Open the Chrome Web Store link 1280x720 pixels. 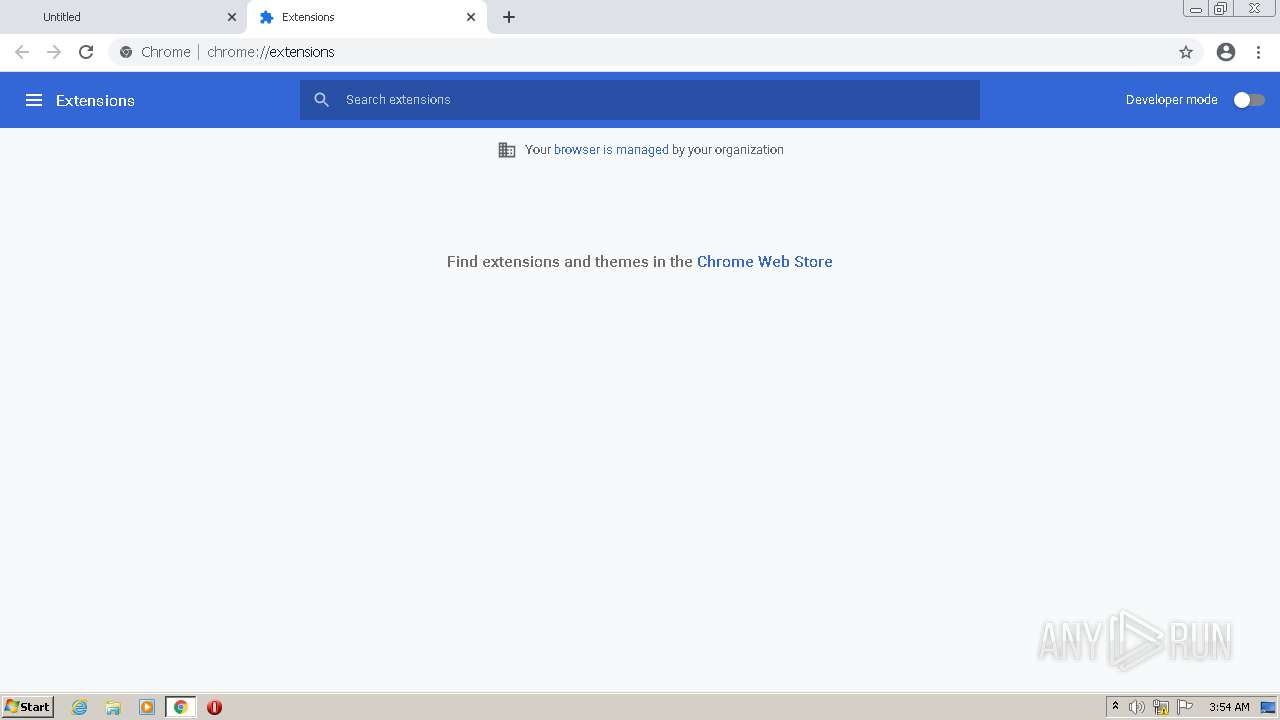click(x=764, y=261)
